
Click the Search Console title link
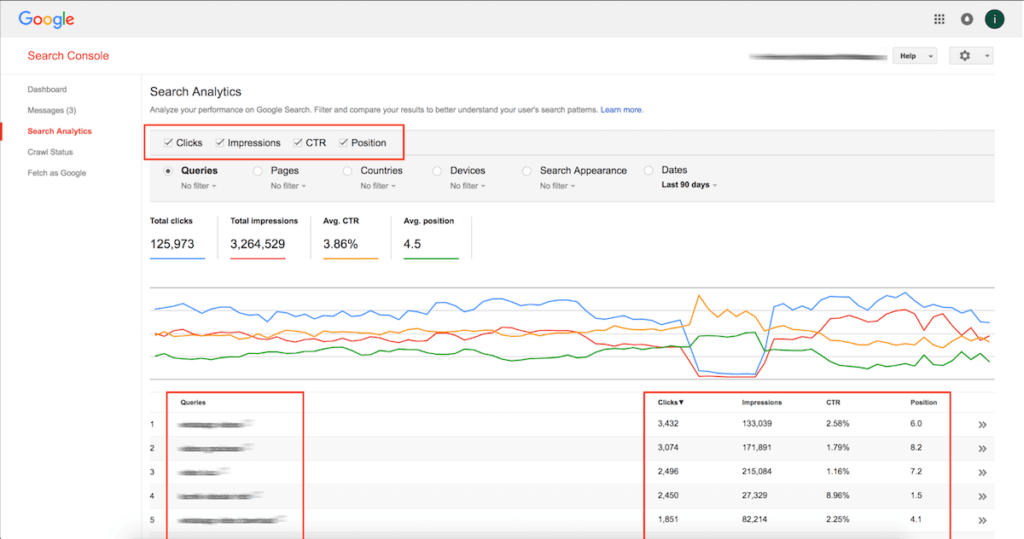[x=68, y=56]
